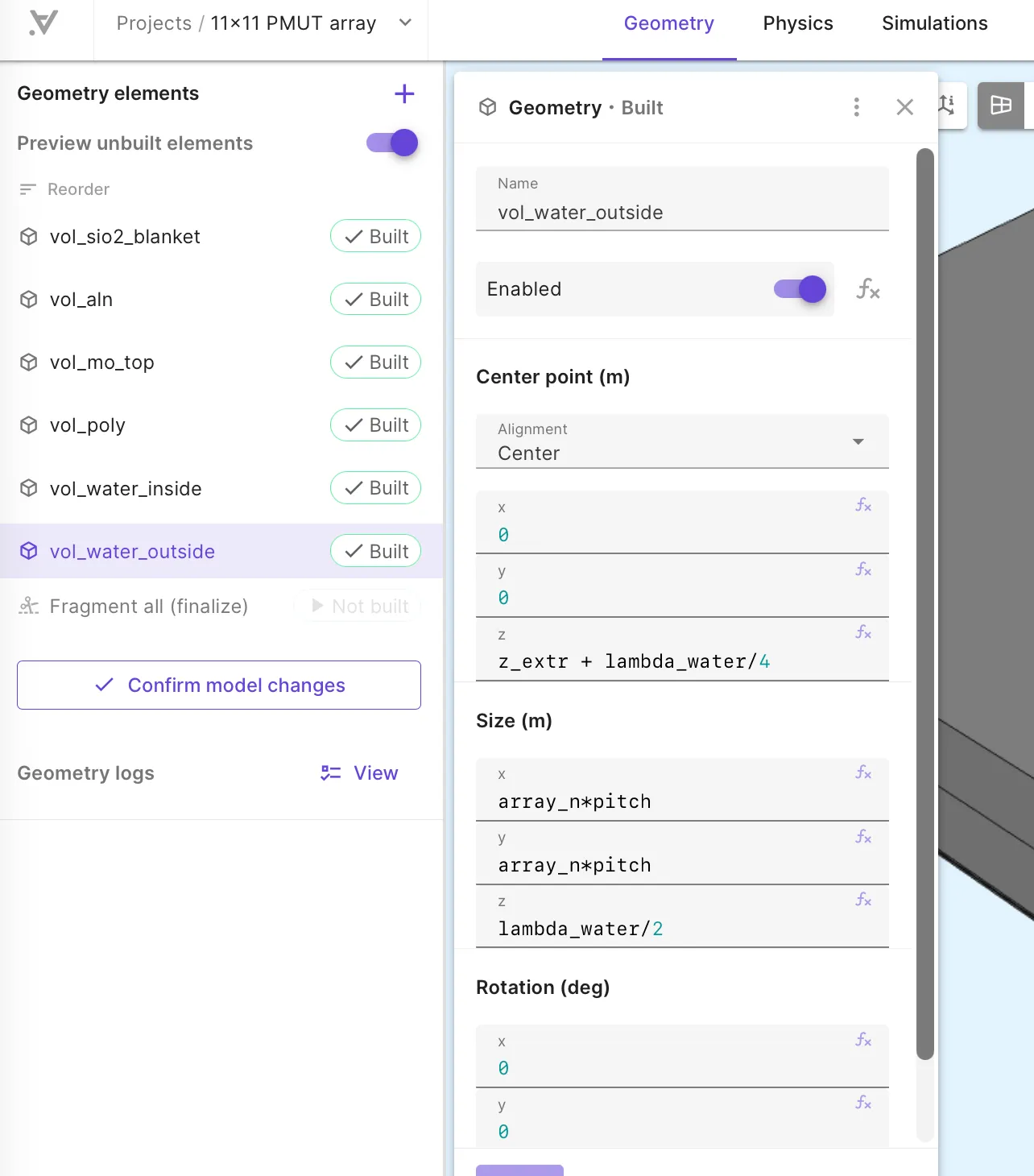This screenshot has width=1034, height=1176.
Task: Close the Geometry details panel
Action: pyautogui.click(x=905, y=107)
